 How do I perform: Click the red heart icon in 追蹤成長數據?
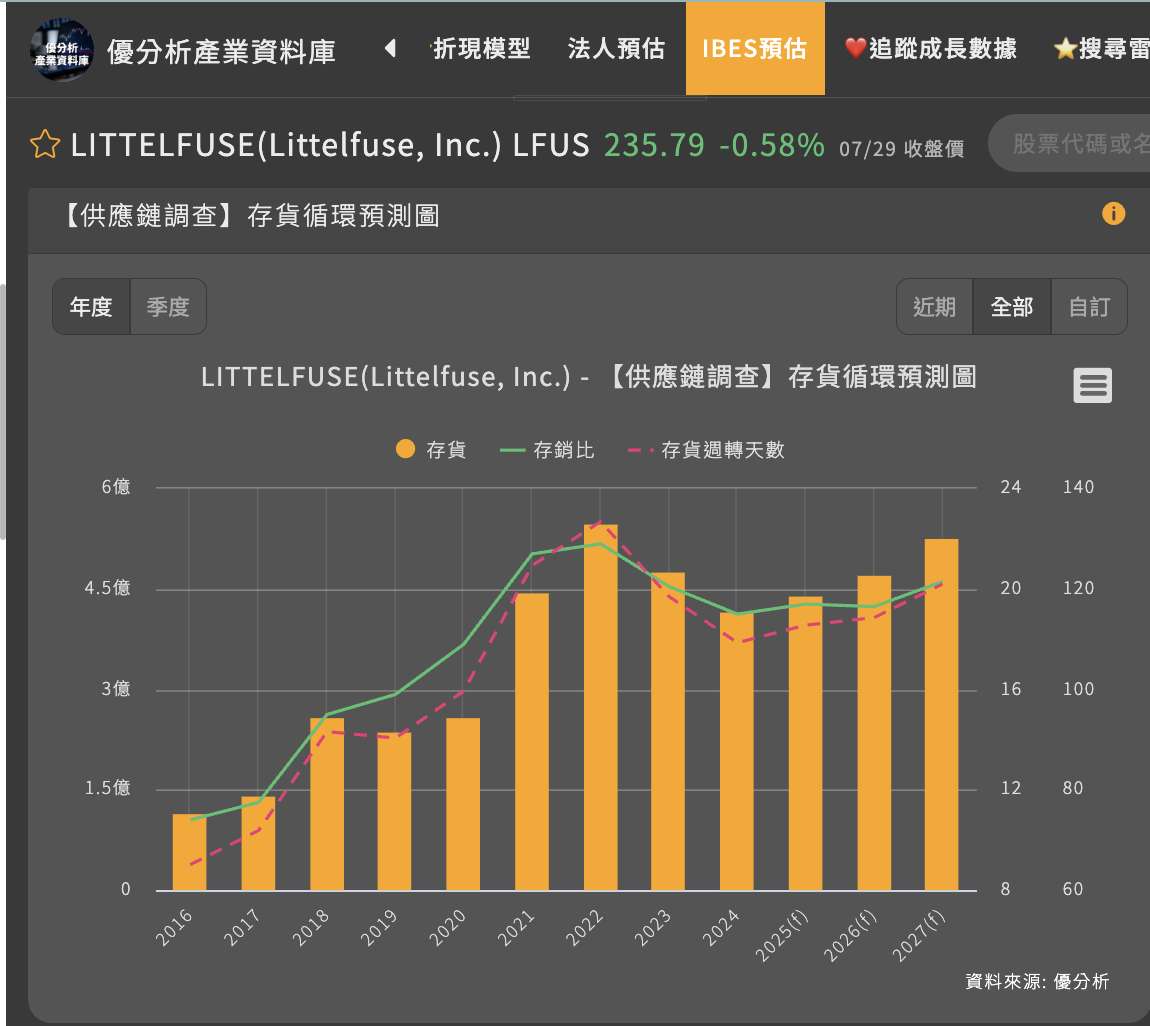[855, 48]
